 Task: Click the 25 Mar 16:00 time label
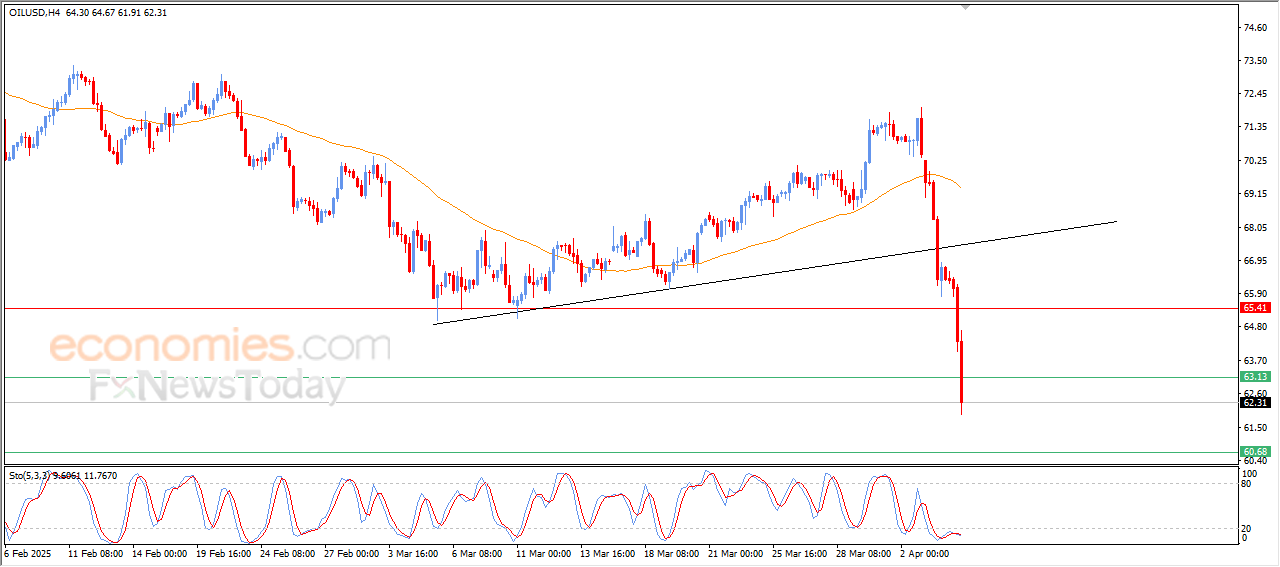pos(799,552)
